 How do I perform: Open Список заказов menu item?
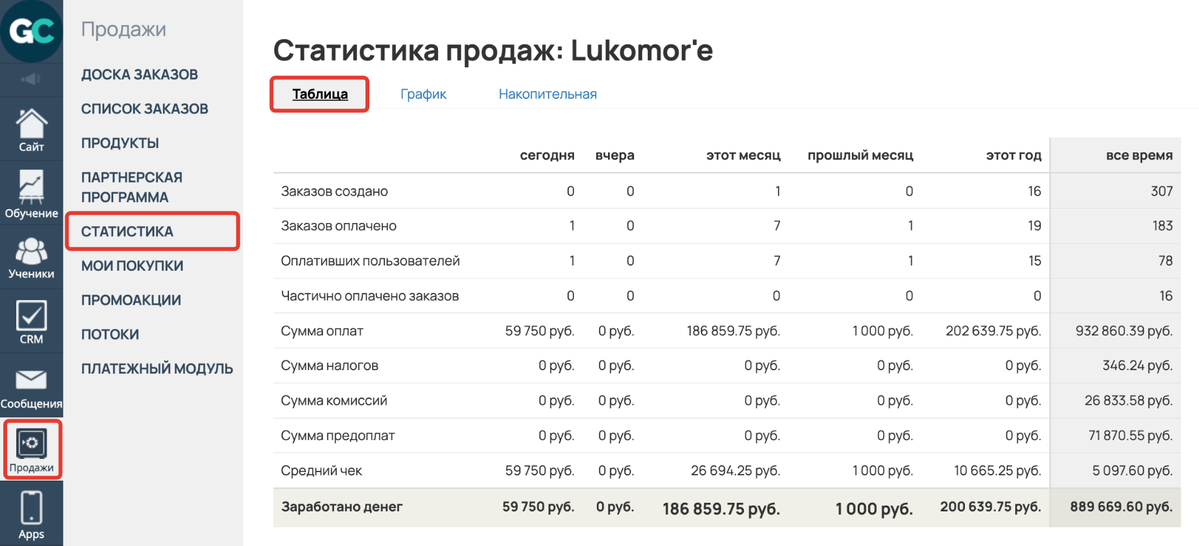145,109
